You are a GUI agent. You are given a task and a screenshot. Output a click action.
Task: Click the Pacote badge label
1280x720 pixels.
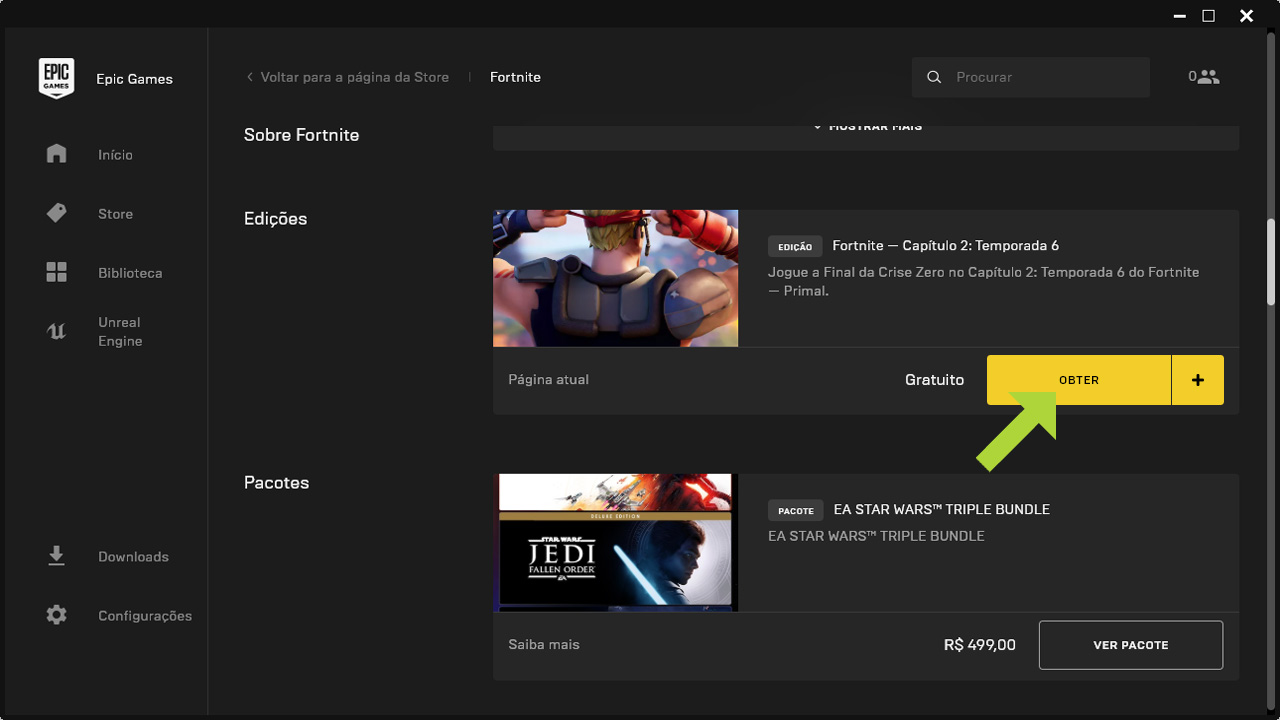point(796,510)
